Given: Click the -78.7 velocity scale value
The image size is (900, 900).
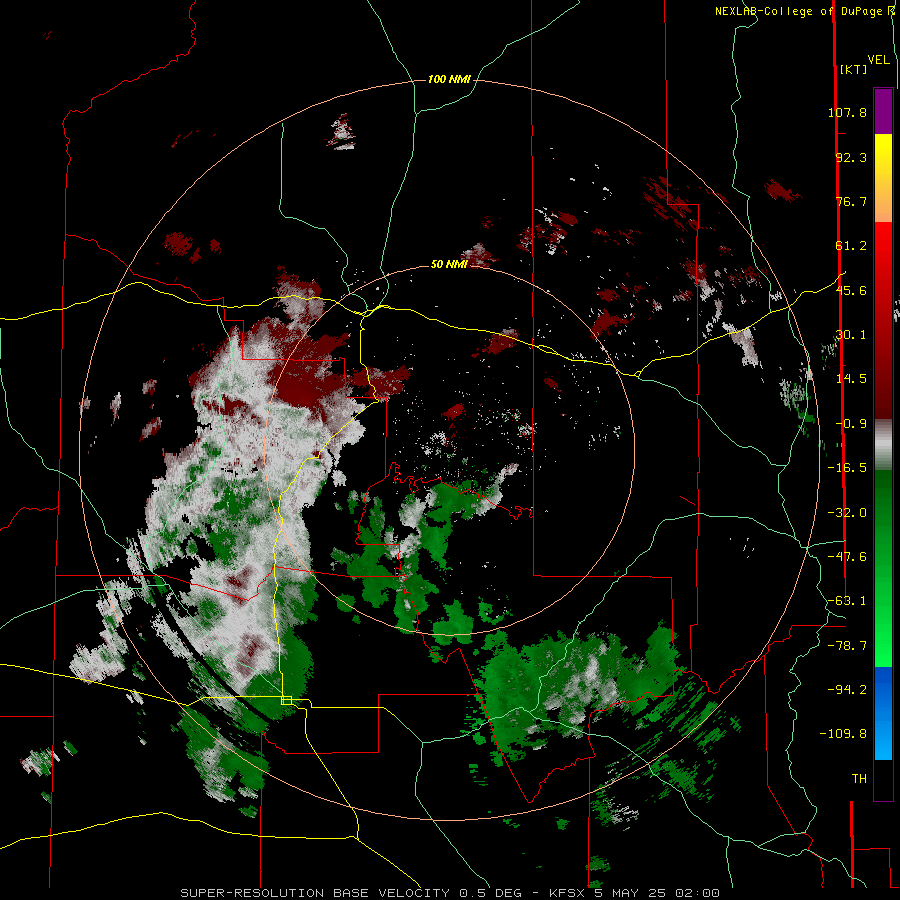Looking at the screenshot, I should pyautogui.click(x=847, y=646).
